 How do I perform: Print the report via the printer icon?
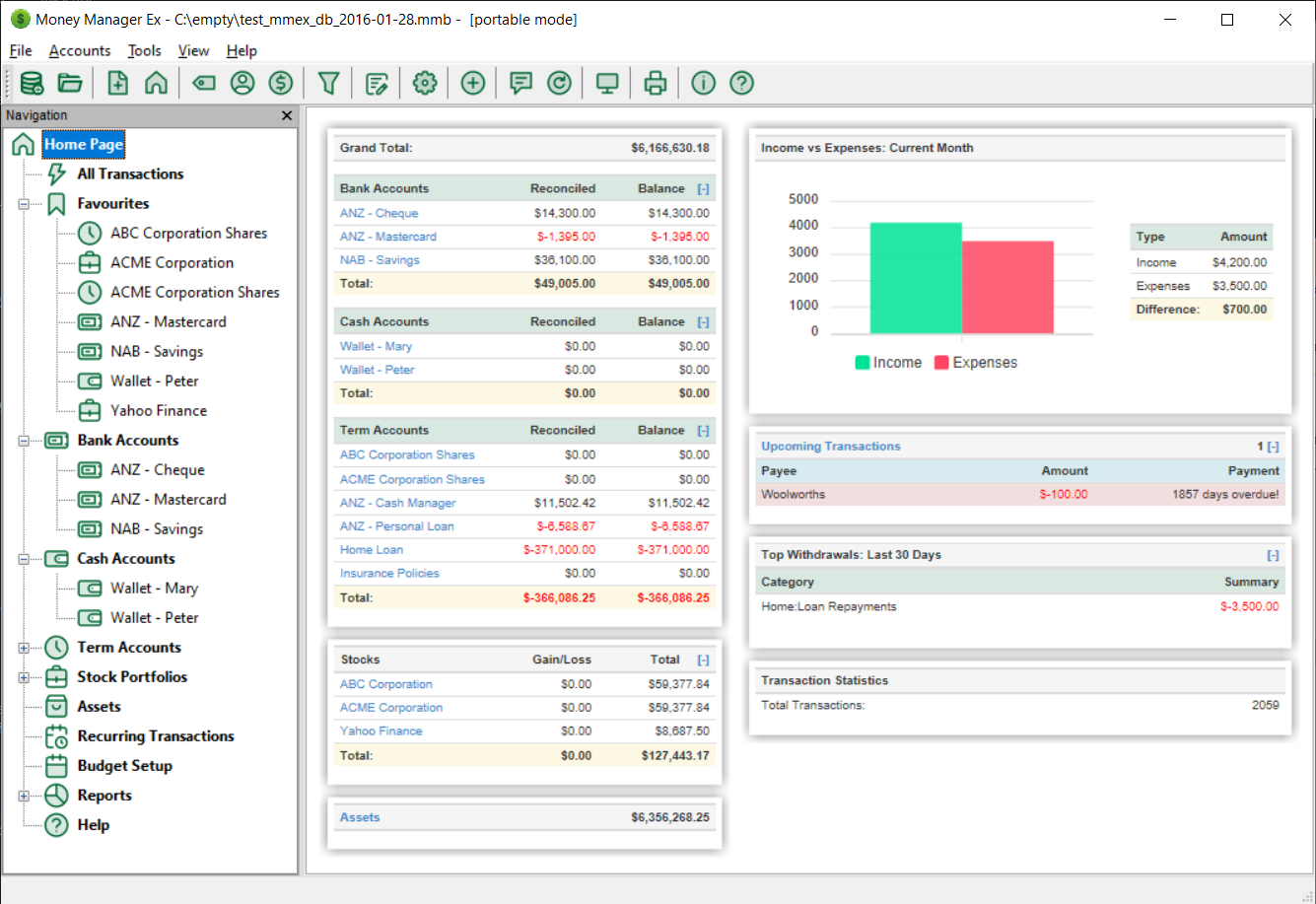(x=655, y=83)
